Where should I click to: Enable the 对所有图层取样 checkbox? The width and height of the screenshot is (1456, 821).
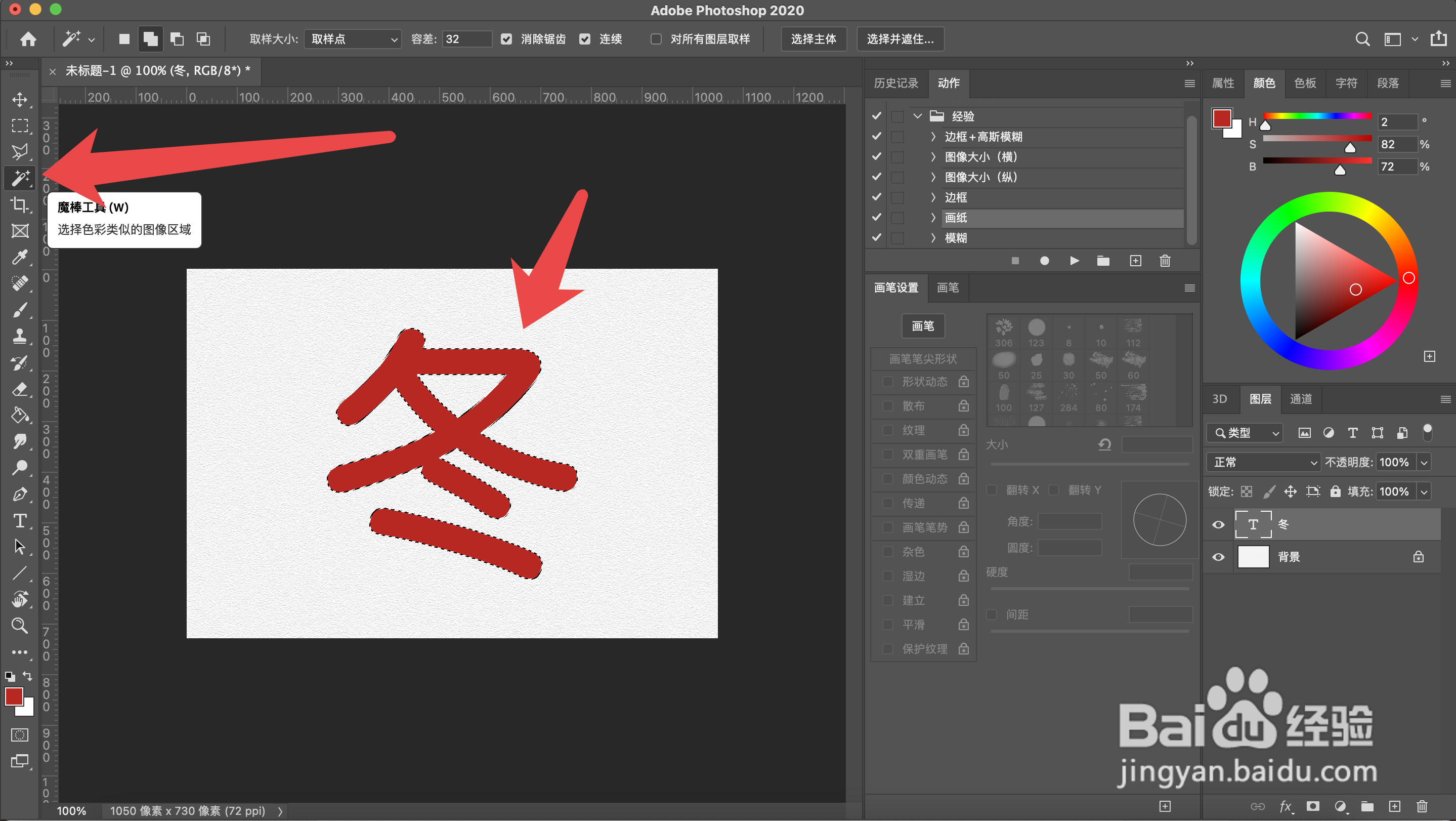(656, 39)
